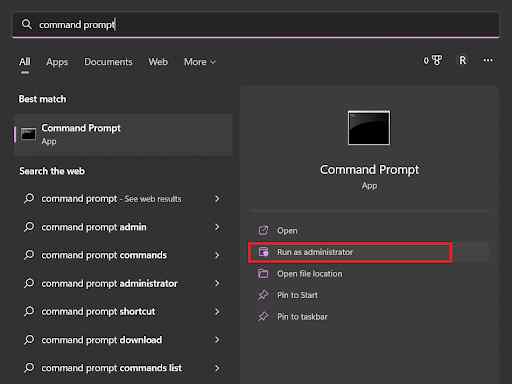Expand the More dropdown filter
The width and height of the screenshot is (512, 384).
pos(200,62)
